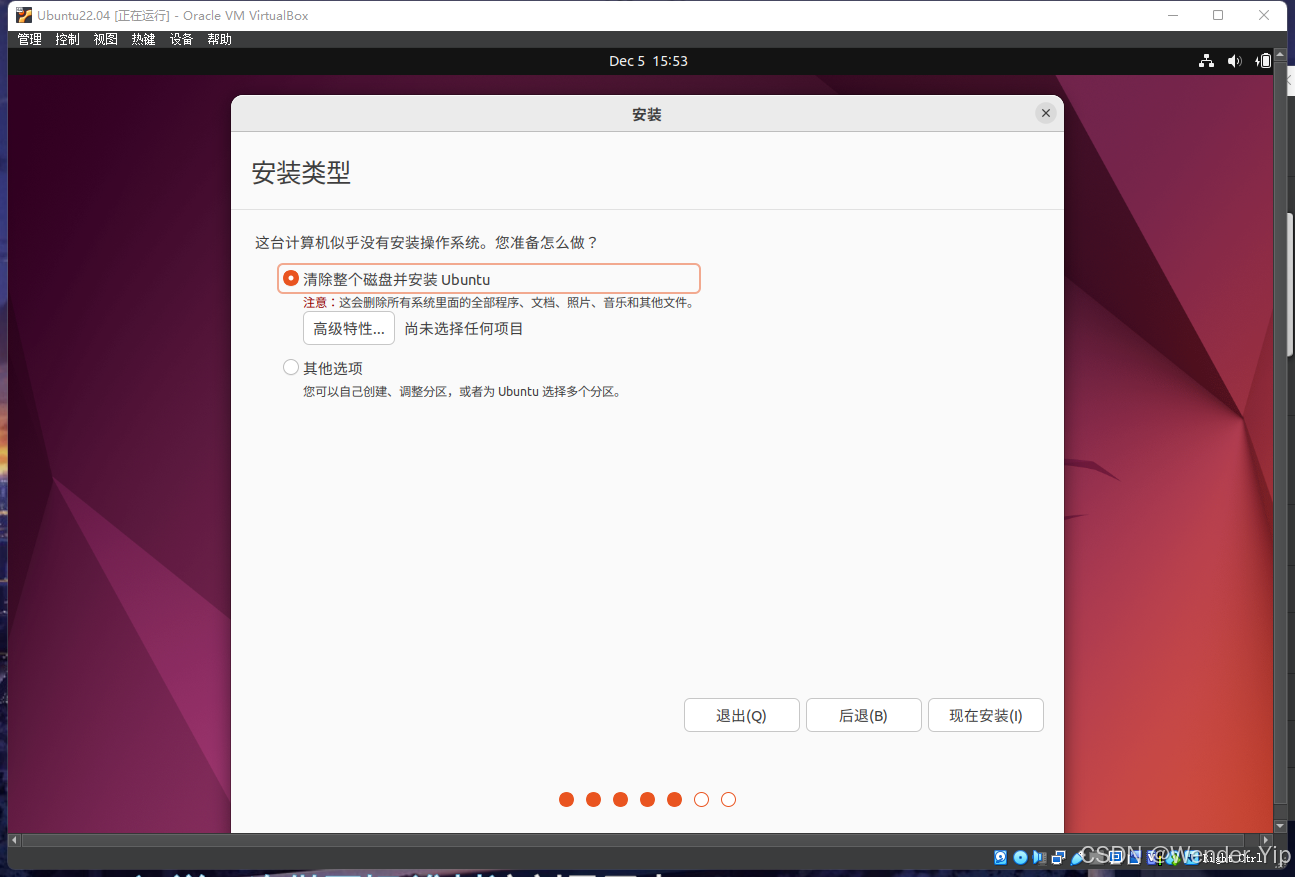This screenshot has height=877, width=1295.
Task: Open the 帮助 menu
Action: [x=220, y=39]
